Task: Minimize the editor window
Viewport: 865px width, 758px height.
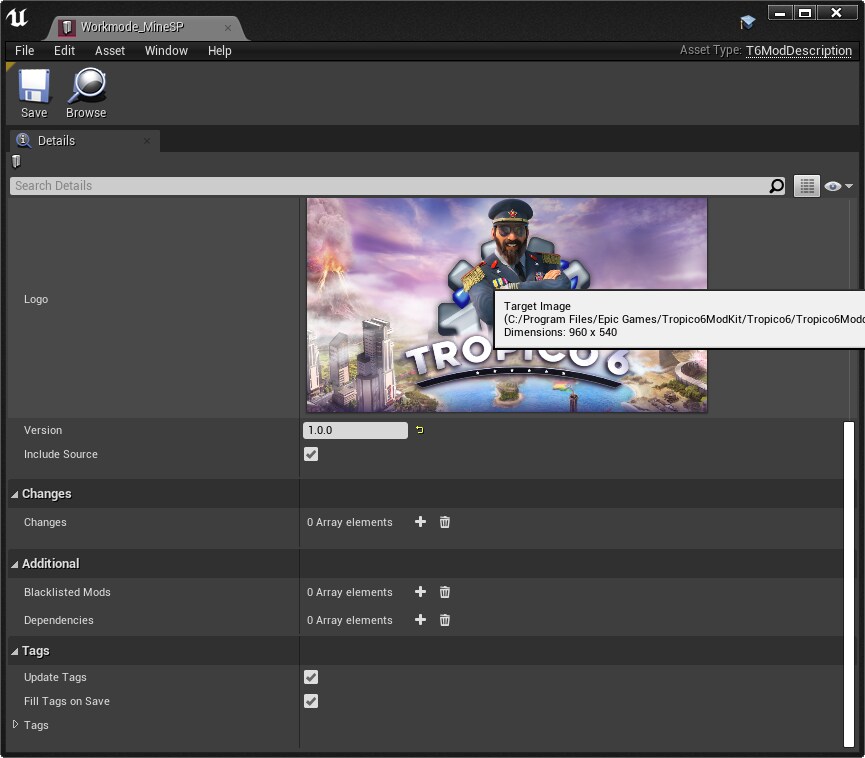Action: [x=780, y=13]
